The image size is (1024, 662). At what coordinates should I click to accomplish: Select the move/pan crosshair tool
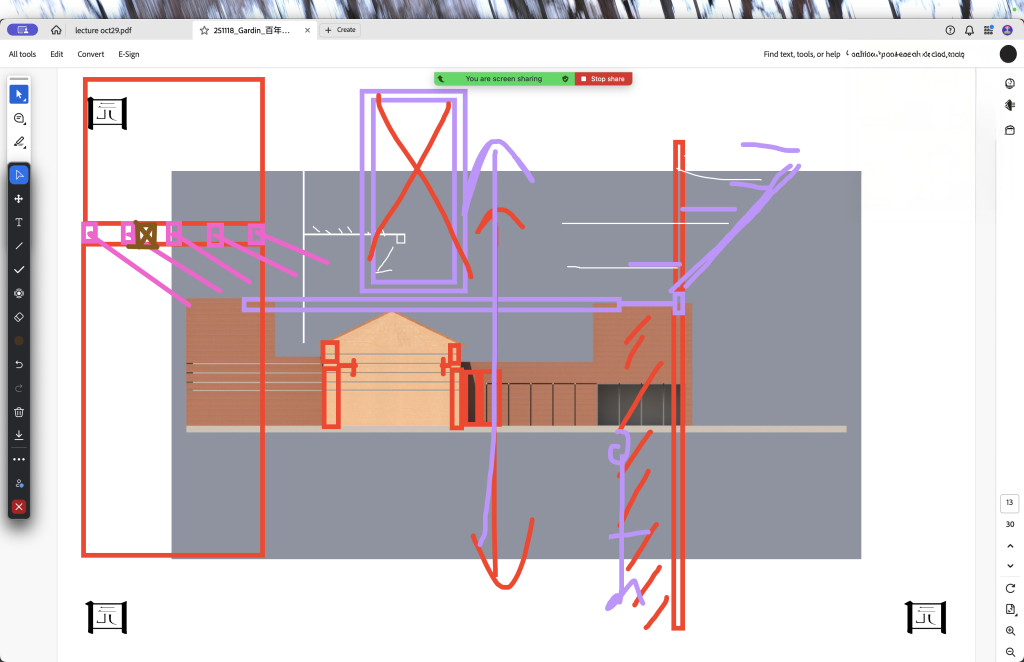(x=19, y=199)
